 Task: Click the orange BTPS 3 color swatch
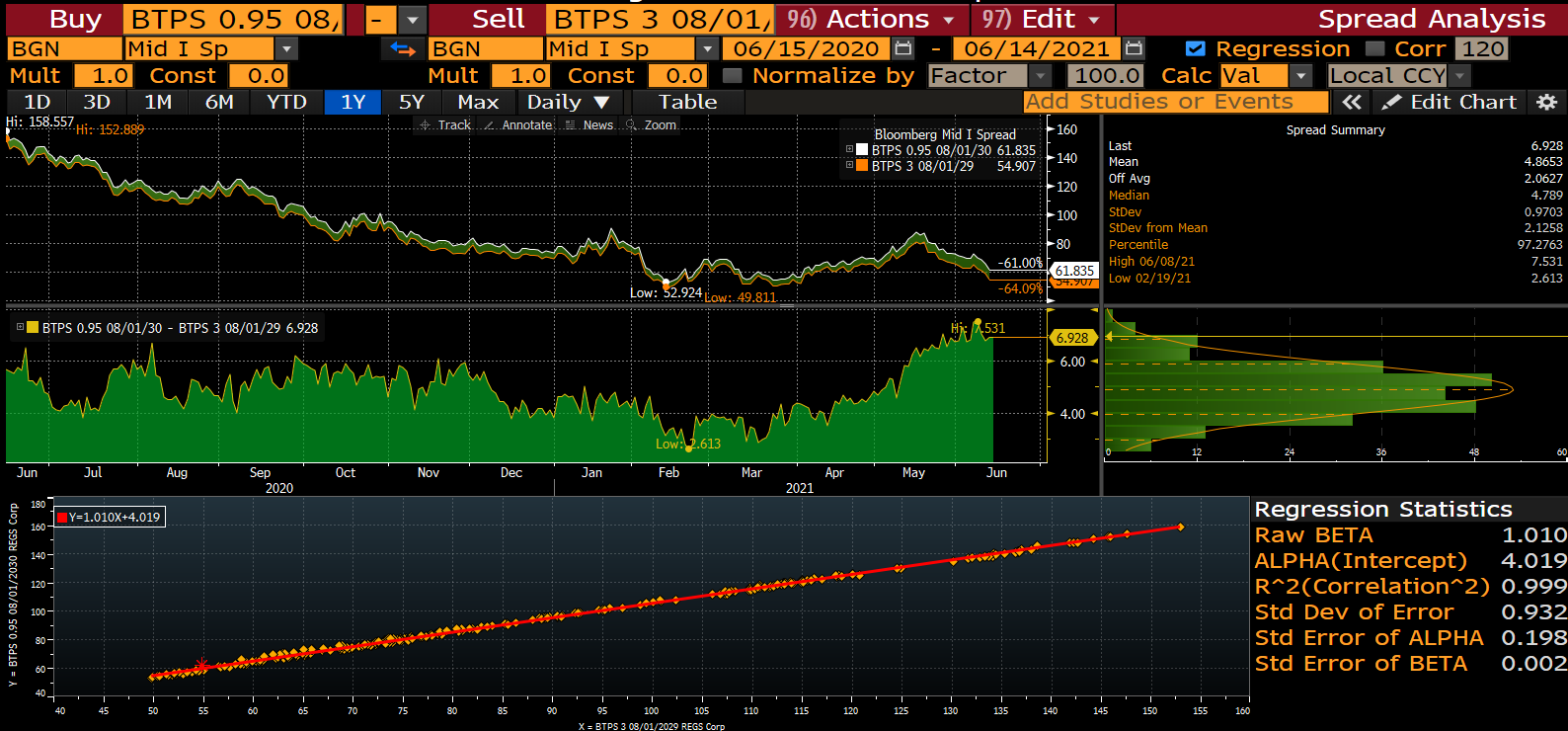click(x=862, y=166)
